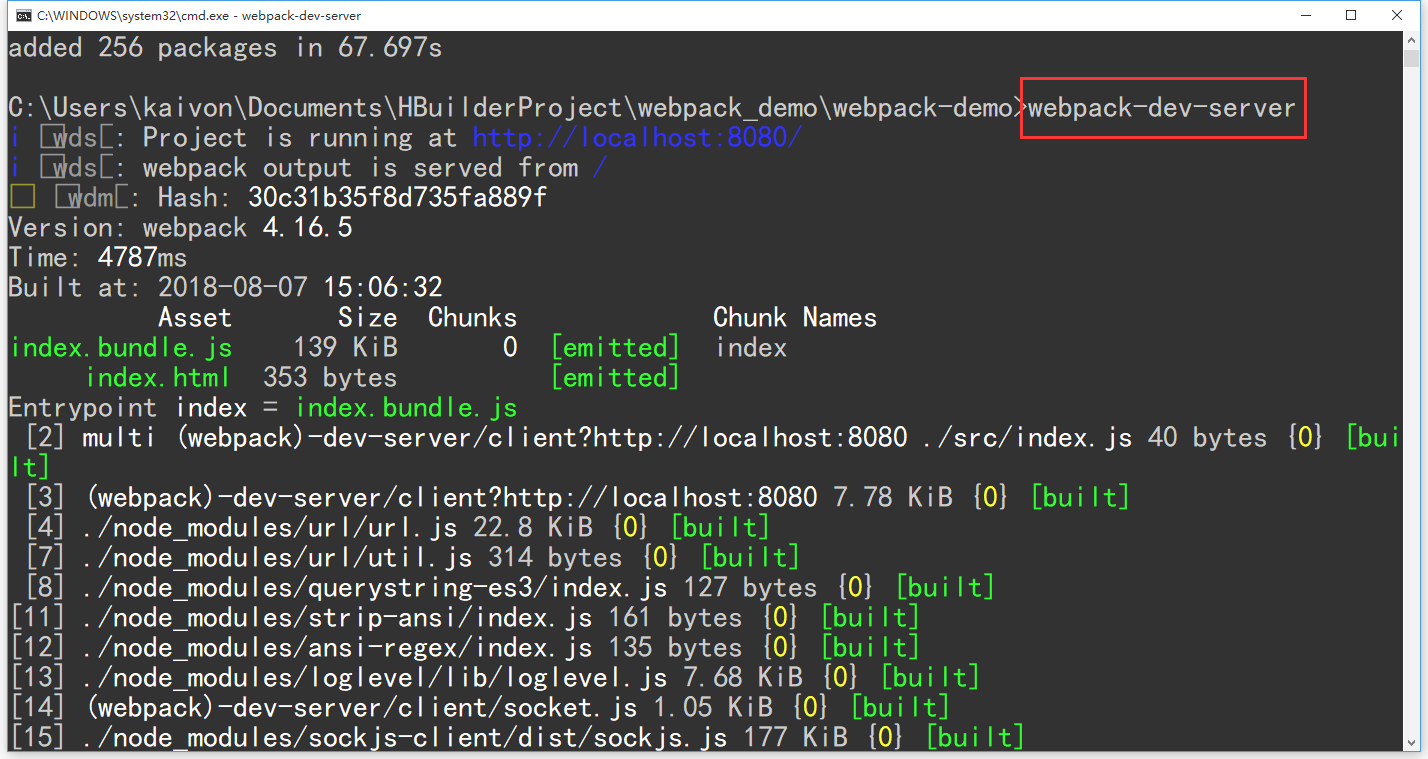Click 'Version: webpack 4.16.5' line
Viewport: 1428px width, 759px height.
click(x=180, y=227)
